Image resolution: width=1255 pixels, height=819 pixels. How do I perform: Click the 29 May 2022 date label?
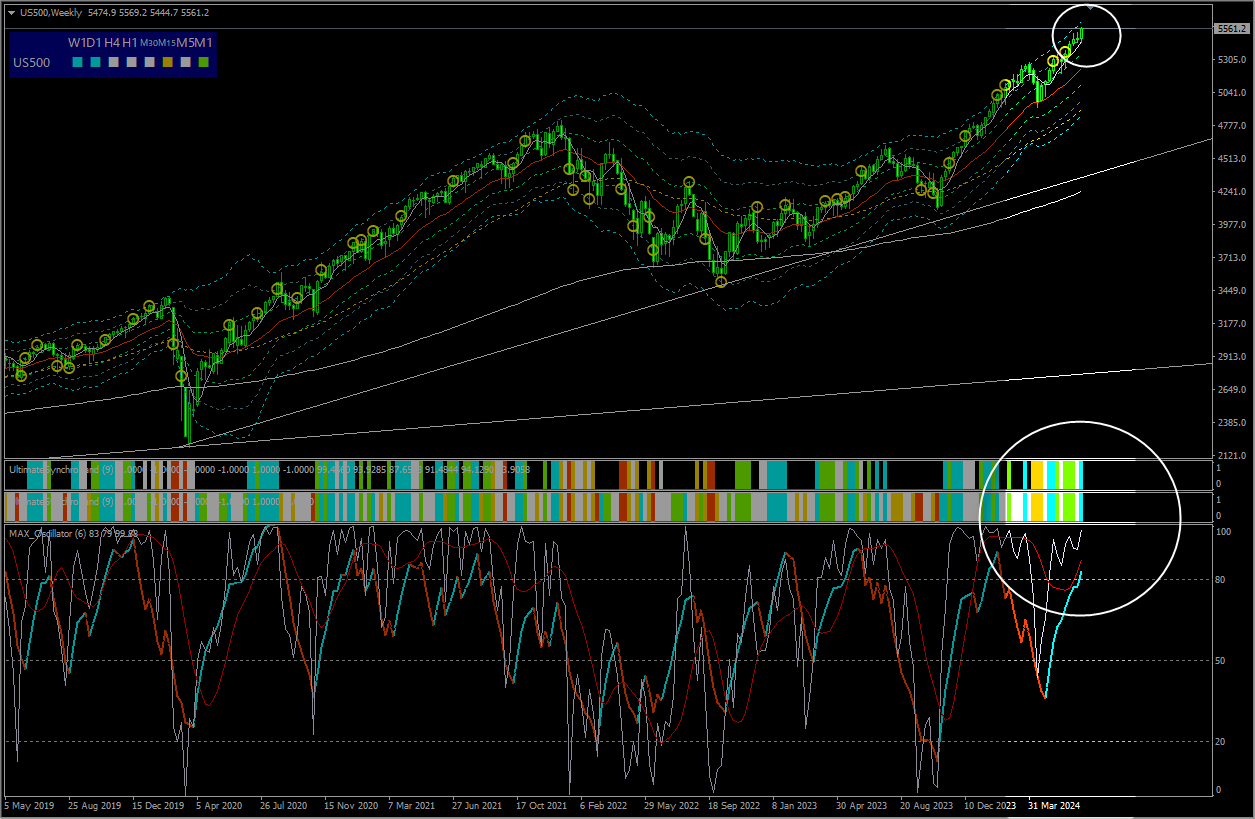point(670,805)
